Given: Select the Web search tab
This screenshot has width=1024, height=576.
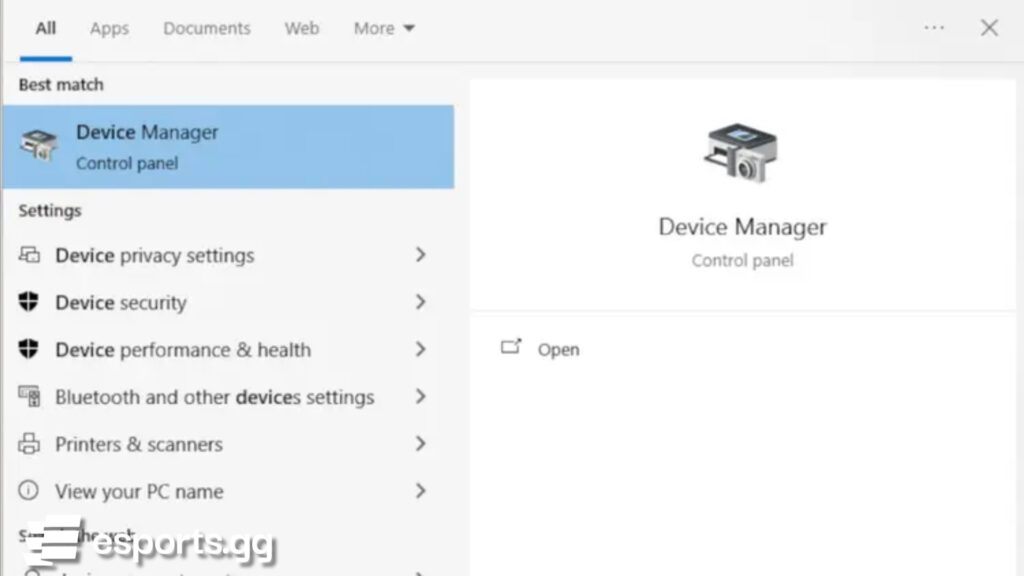Looking at the screenshot, I should pos(301,28).
